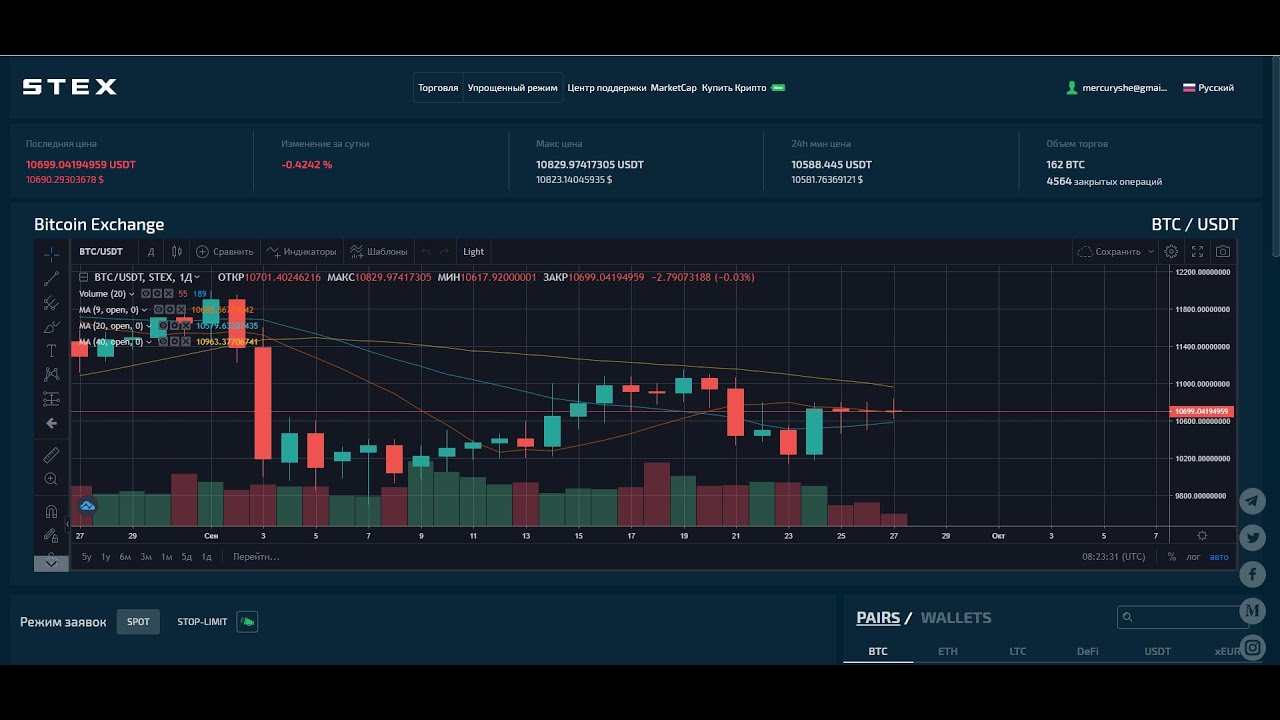Image resolution: width=1280 pixels, height=720 pixels.
Task: Open time axis settings gear
Action: pos(1202,536)
